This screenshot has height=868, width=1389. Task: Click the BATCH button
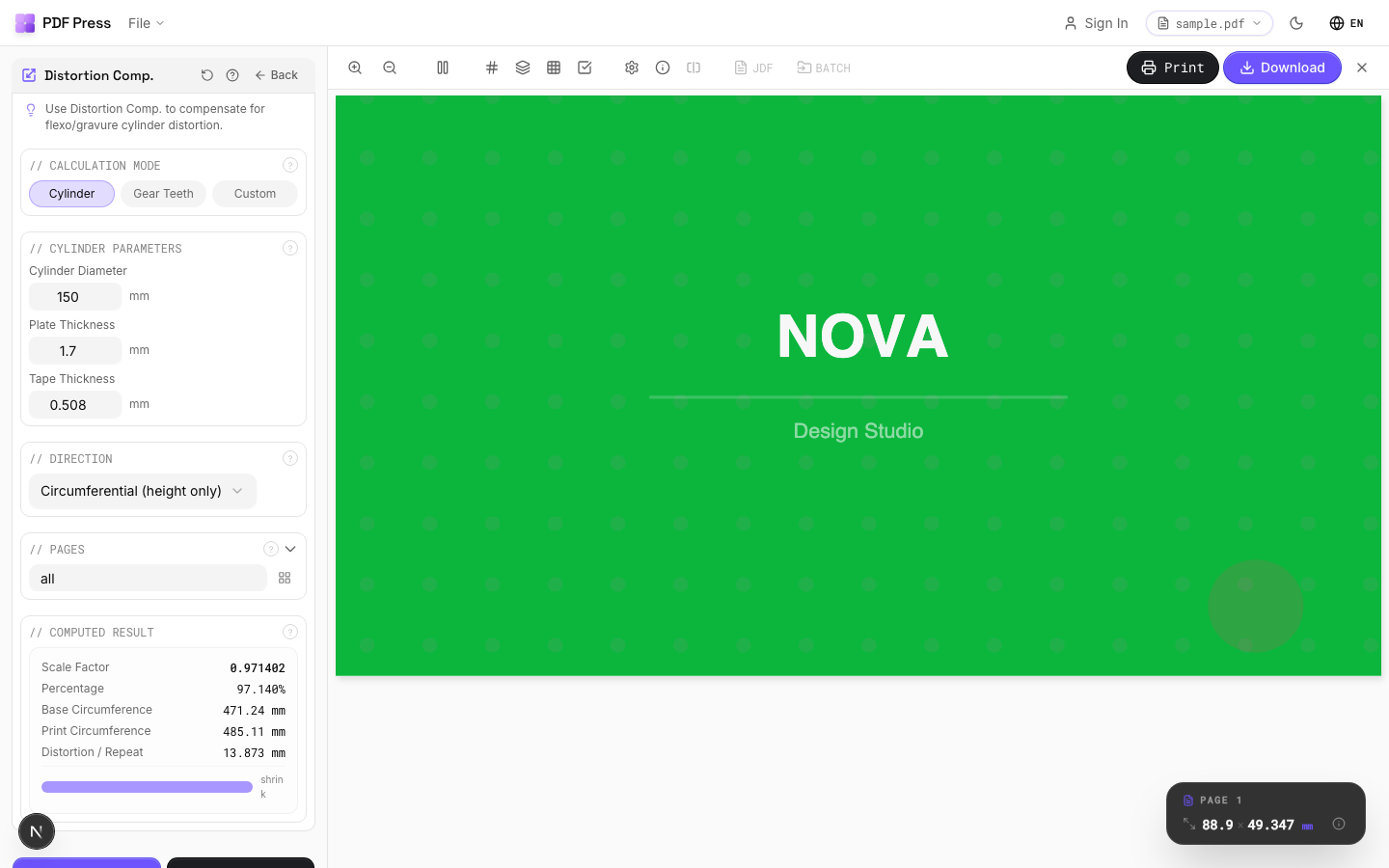(x=824, y=68)
